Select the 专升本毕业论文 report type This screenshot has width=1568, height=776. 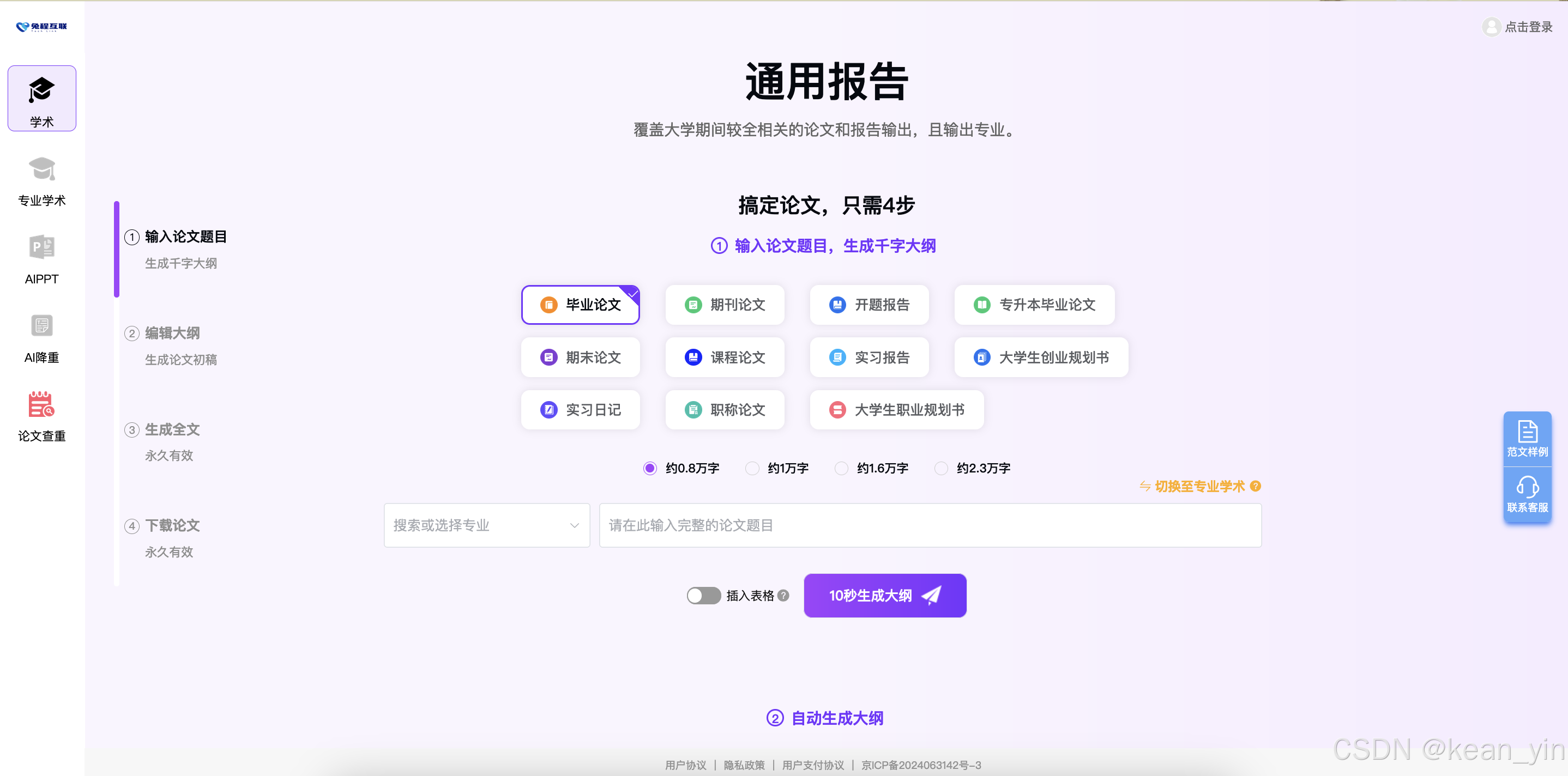(1035, 305)
